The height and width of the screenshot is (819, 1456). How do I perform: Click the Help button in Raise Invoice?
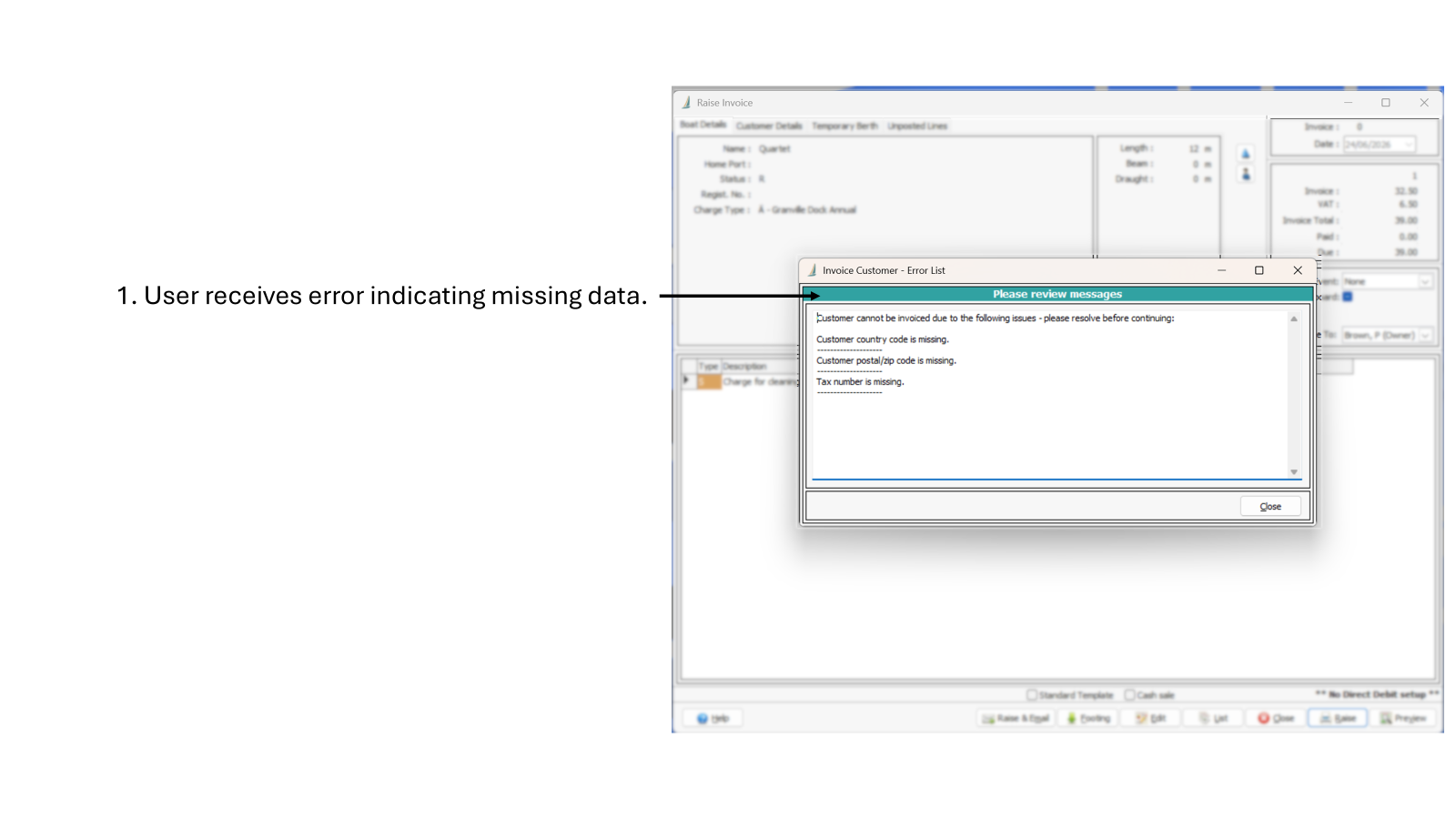coord(713,718)
